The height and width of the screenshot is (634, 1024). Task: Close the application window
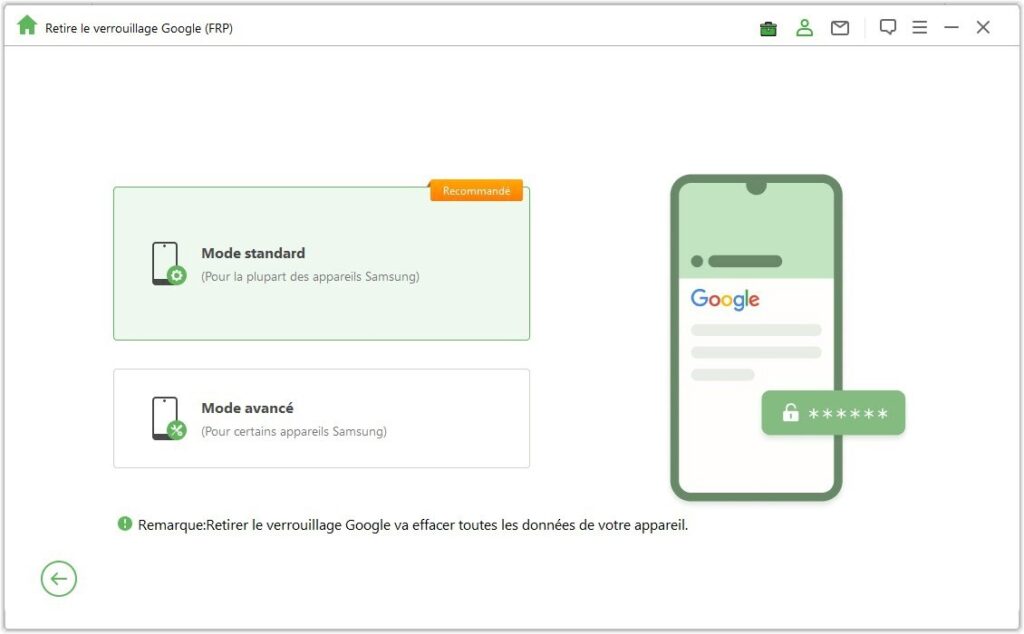[x=983, y=27]
